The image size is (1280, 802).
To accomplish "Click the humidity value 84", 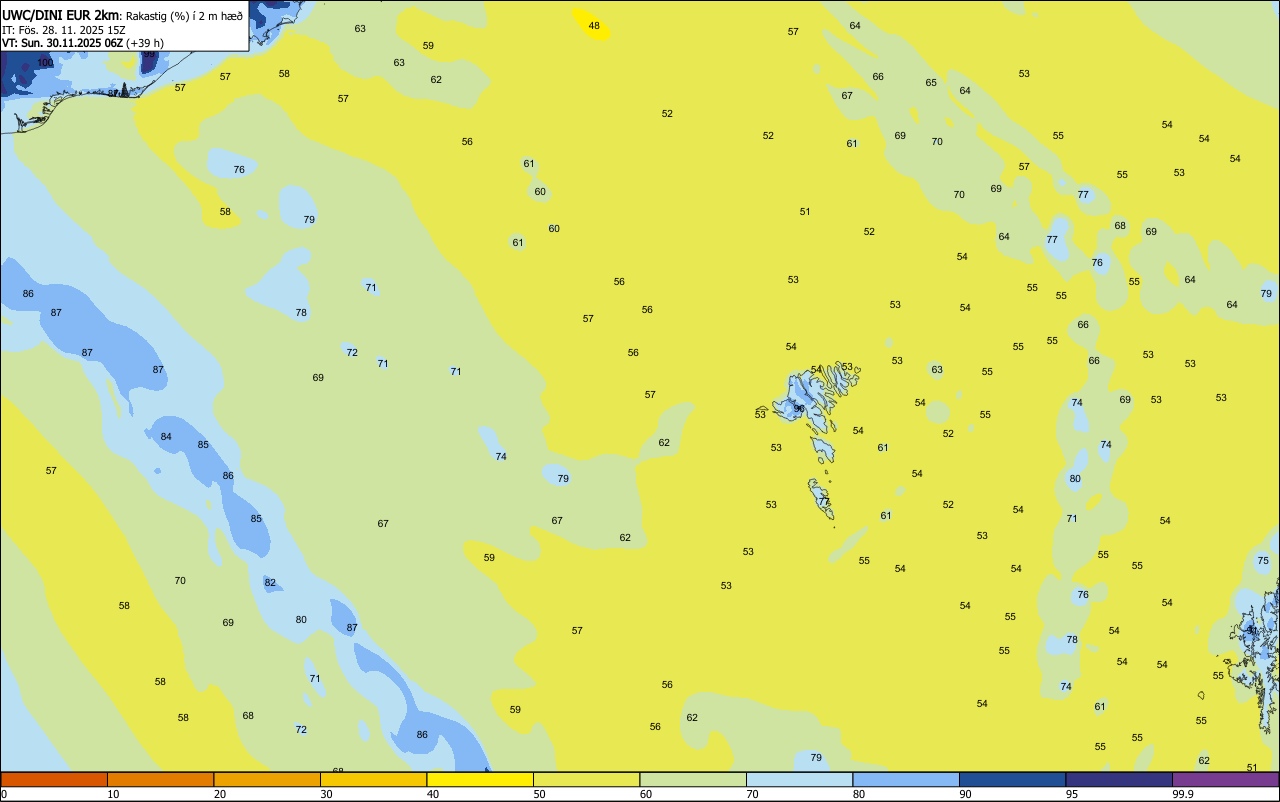I will tap(166, 437).
